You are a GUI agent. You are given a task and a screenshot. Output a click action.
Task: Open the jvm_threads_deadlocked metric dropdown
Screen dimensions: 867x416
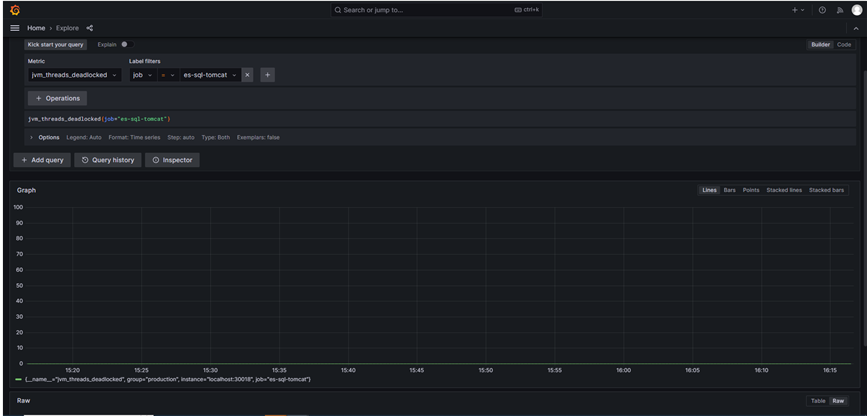[75, 75]
